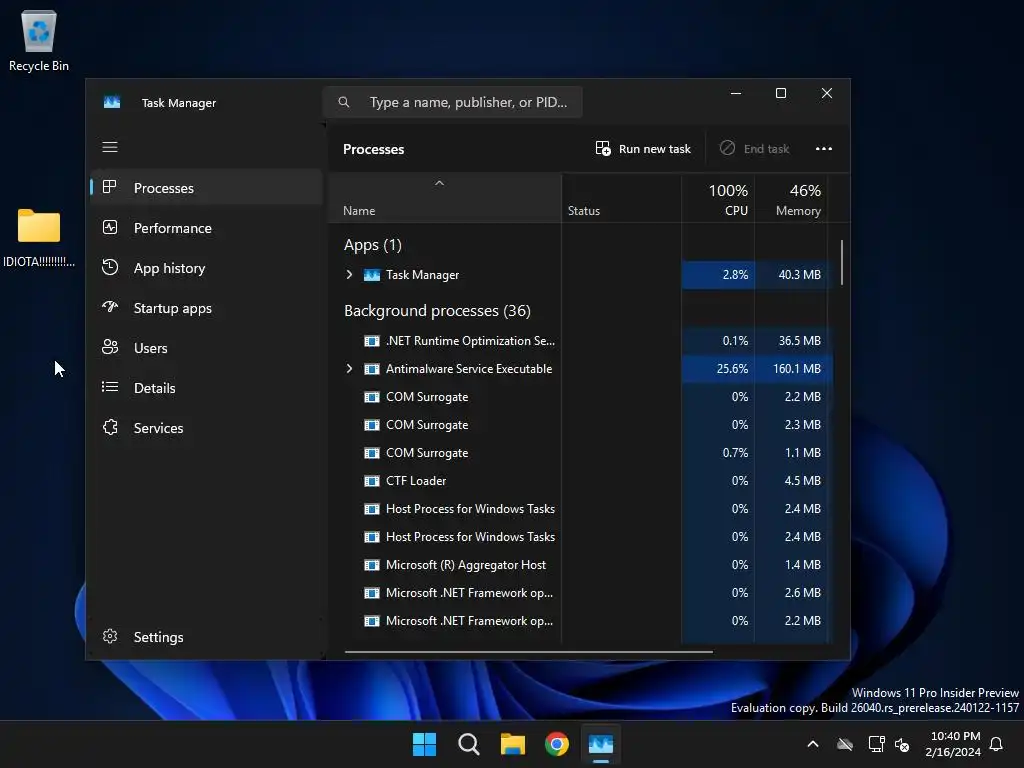Click the CTF Loader process icon
Viewport: 1024px width, 768px height.
click(x=372, y=481)
